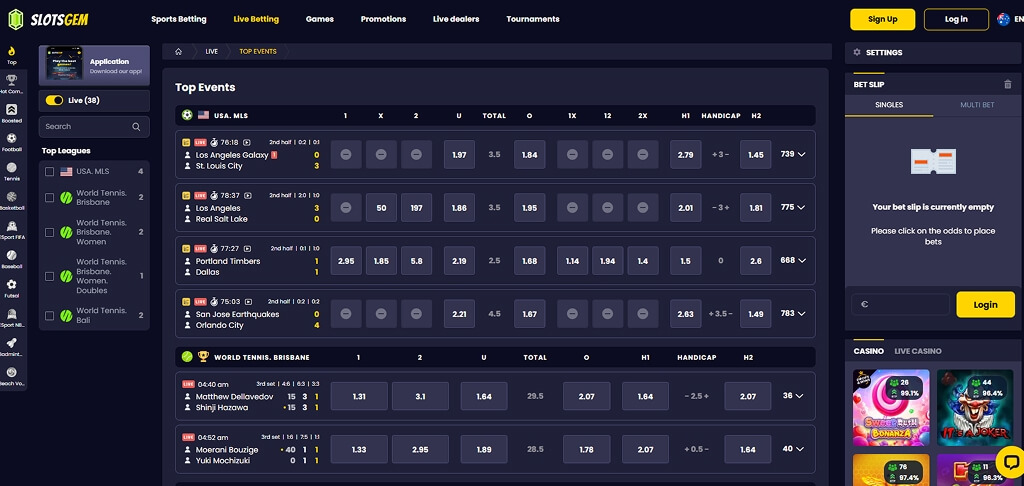Image resolution: width=1024 pixels, height=486 pixels.
Task: Select the Tennis icon in sidebar
Action: (12, 167)
